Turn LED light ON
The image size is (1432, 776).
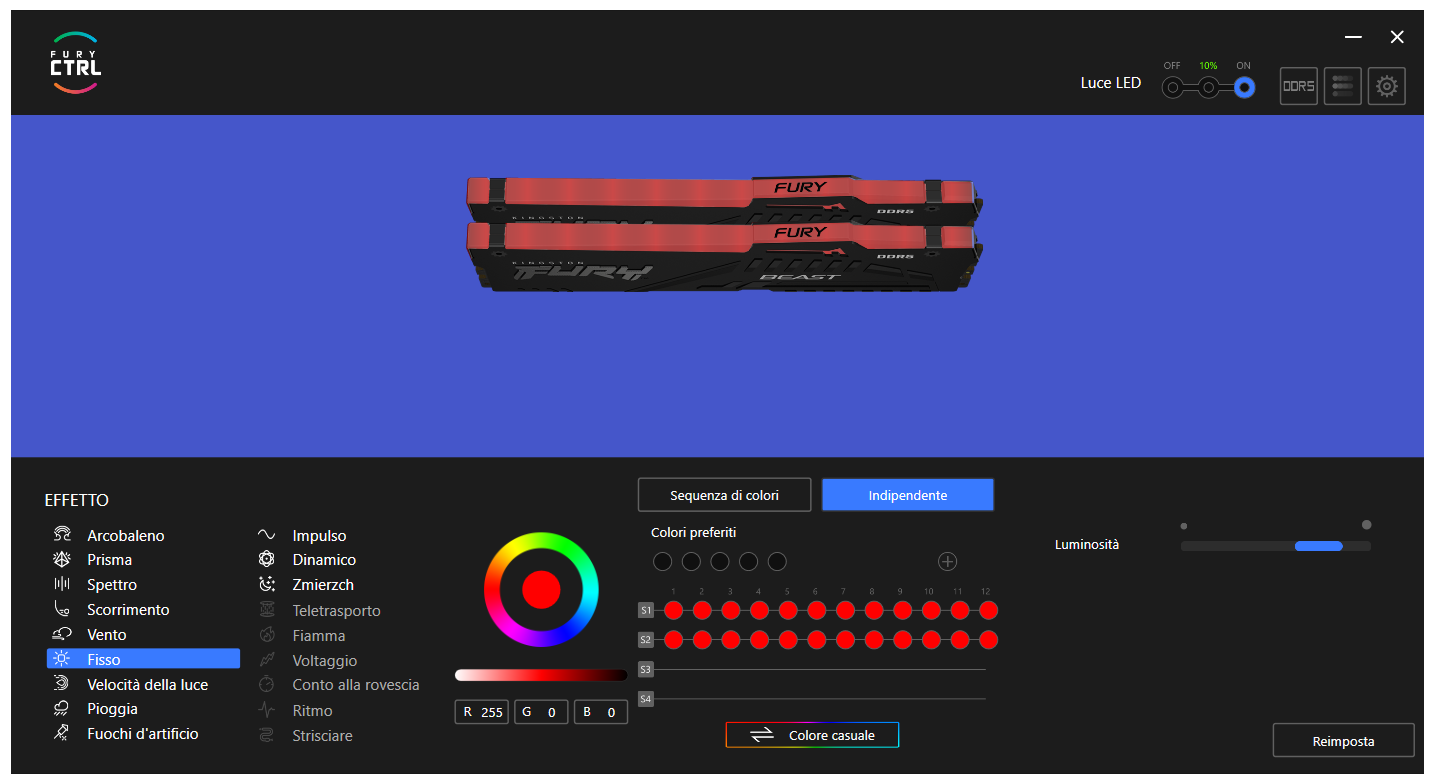tap(1244, 88)
